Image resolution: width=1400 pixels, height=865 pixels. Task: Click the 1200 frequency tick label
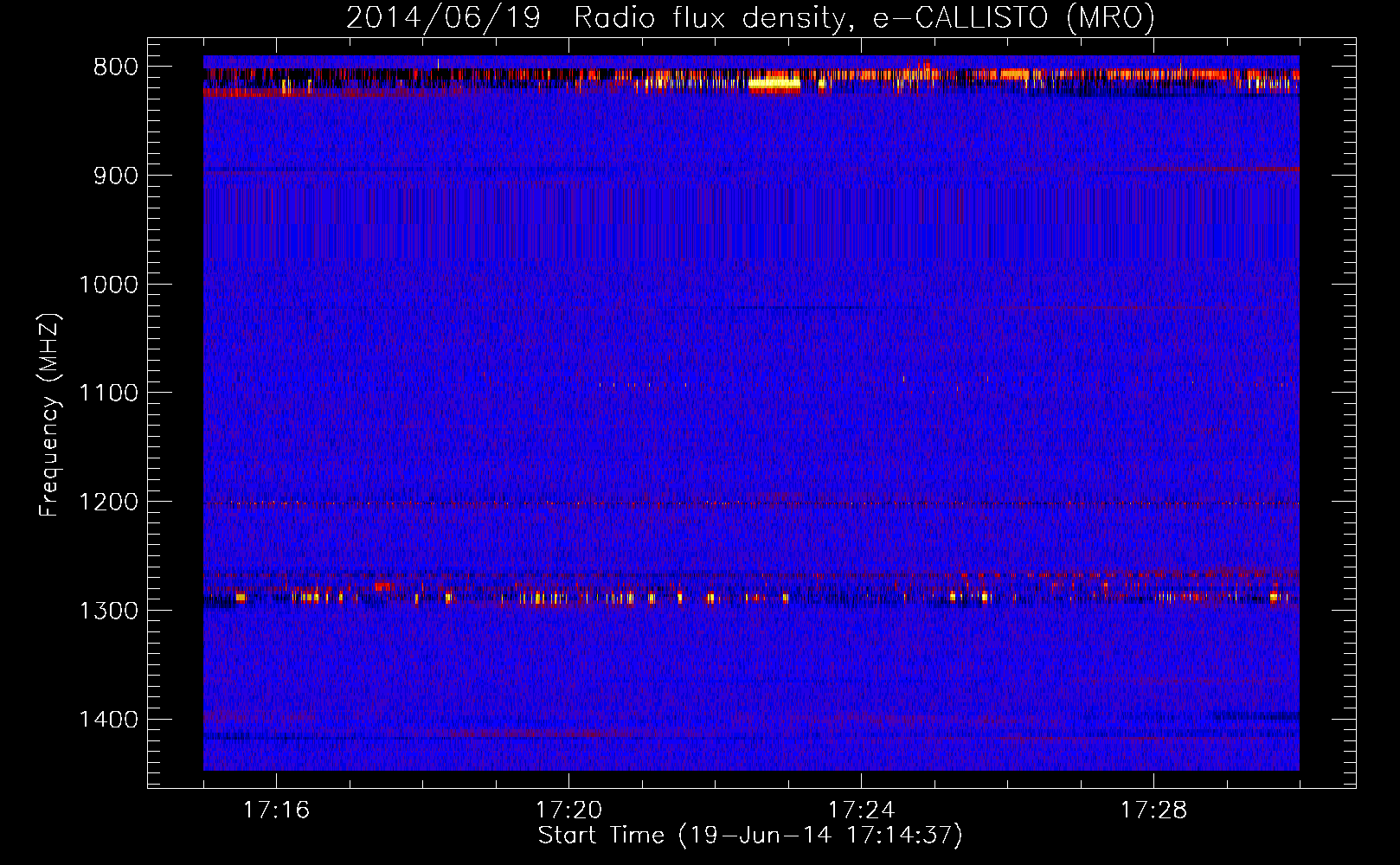[109, 503]
